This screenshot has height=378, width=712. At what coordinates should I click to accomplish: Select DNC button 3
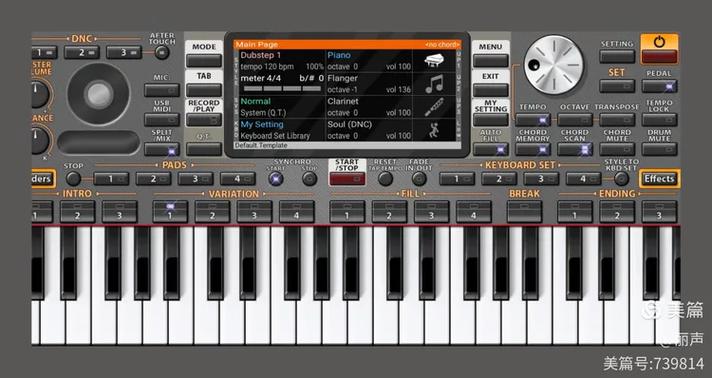[x=124, y=52]
